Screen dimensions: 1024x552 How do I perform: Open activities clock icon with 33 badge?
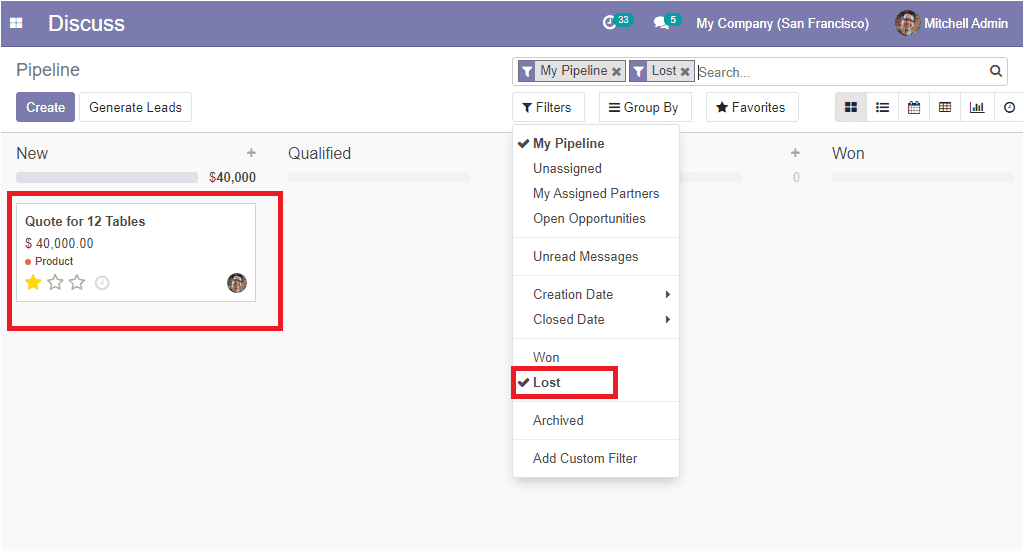(616, 22)
